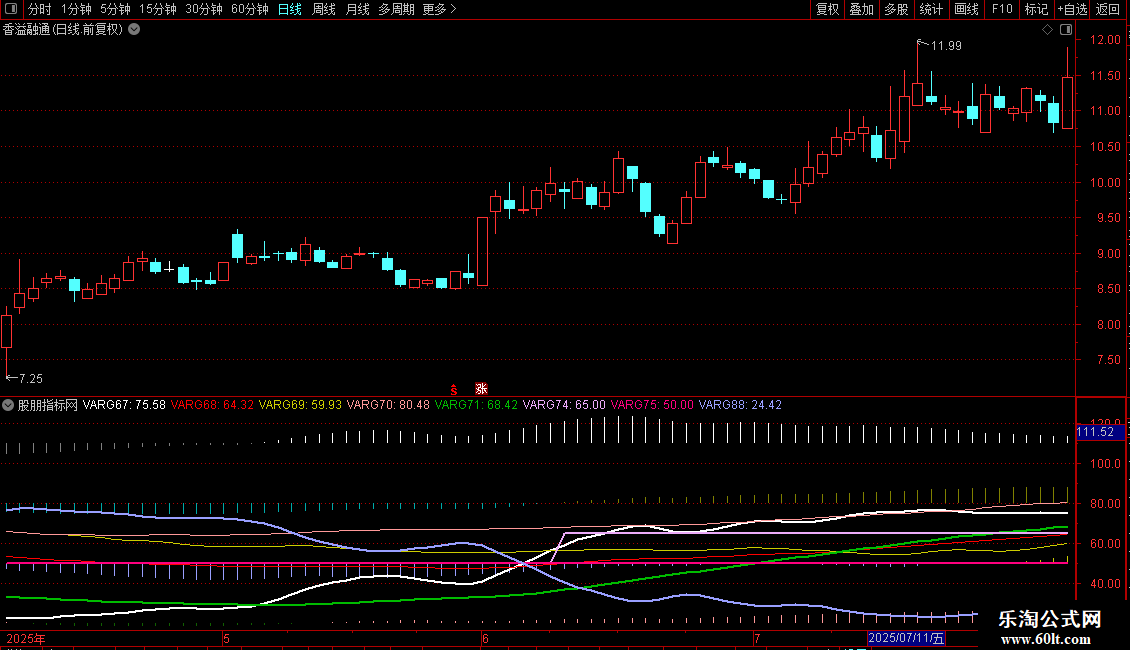Screen dimensions: 1130x650
Task: Add stock with +自选 button
Action: pos(1072,9)
